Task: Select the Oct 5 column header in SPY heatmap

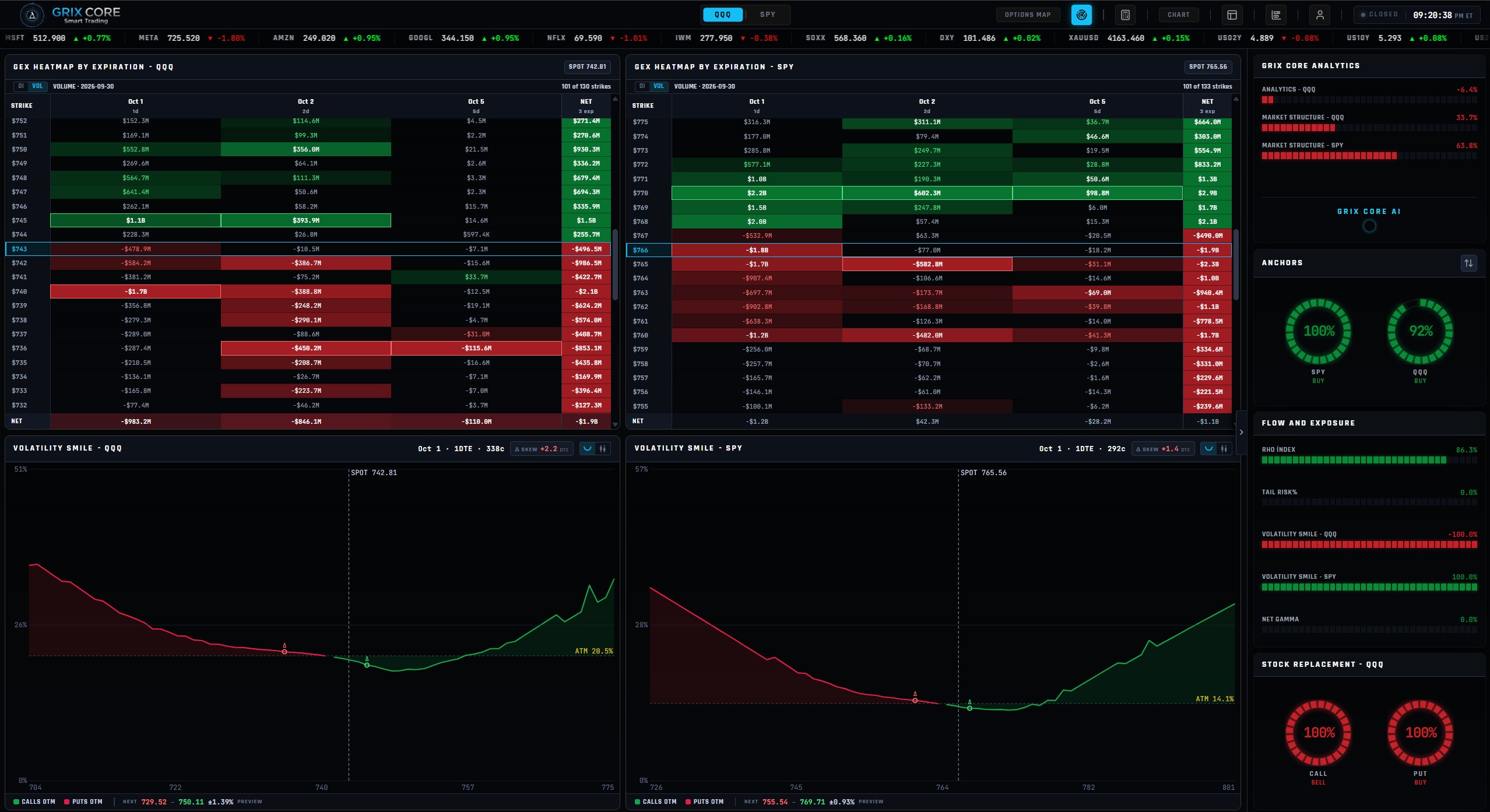Action: (x=1097, y=106)
